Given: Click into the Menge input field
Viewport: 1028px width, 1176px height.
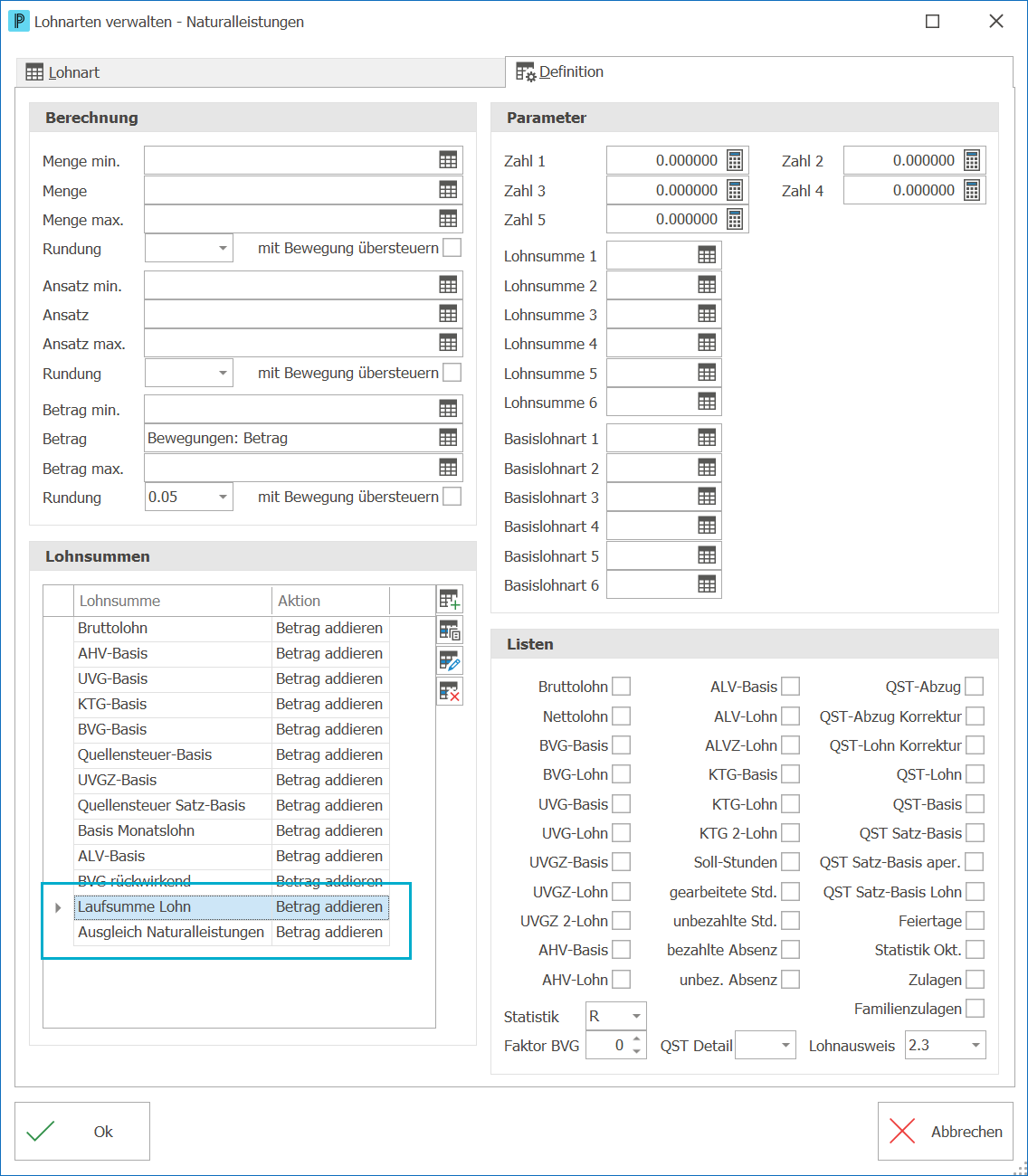Looking at the screenshot, I should point(303,190).
